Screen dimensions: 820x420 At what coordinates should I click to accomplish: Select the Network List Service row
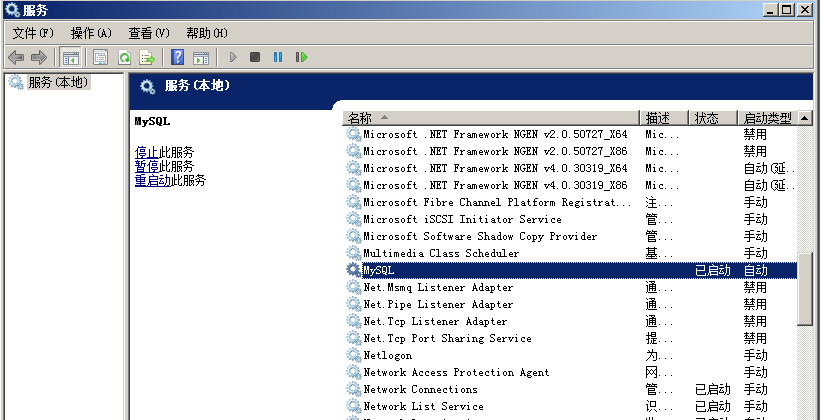(x=571, y=406)
